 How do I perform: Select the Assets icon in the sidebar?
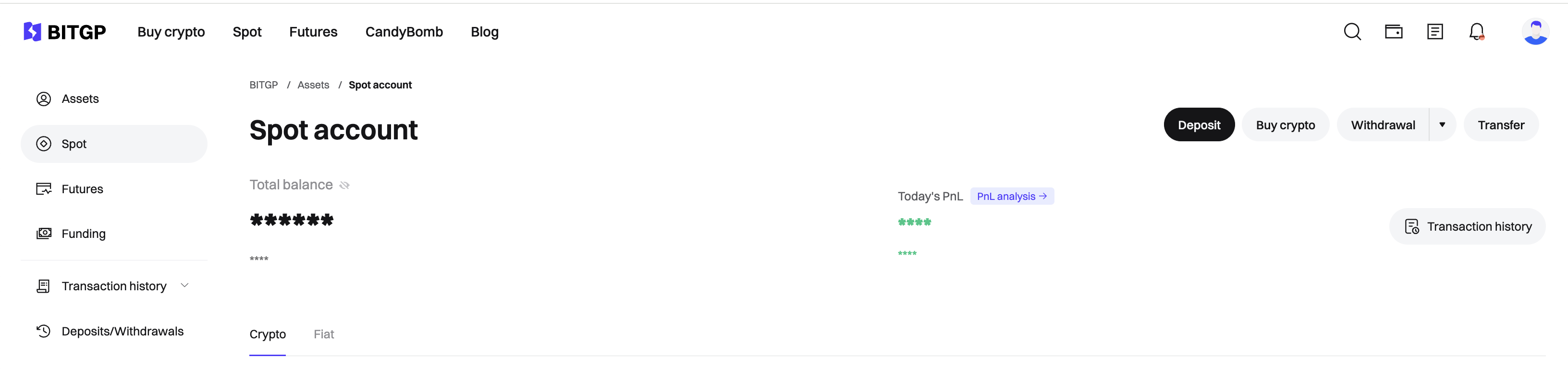click(x=43, y=98)
